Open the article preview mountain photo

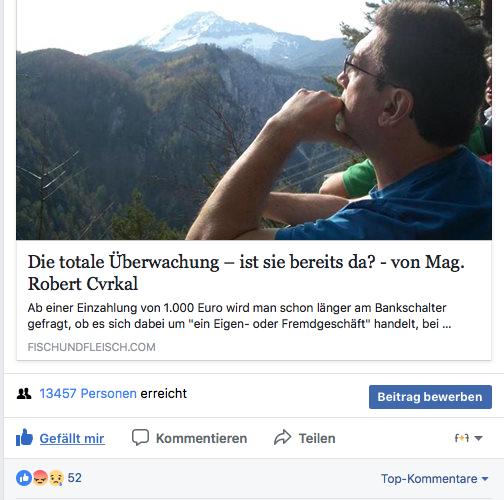[254, 120]
